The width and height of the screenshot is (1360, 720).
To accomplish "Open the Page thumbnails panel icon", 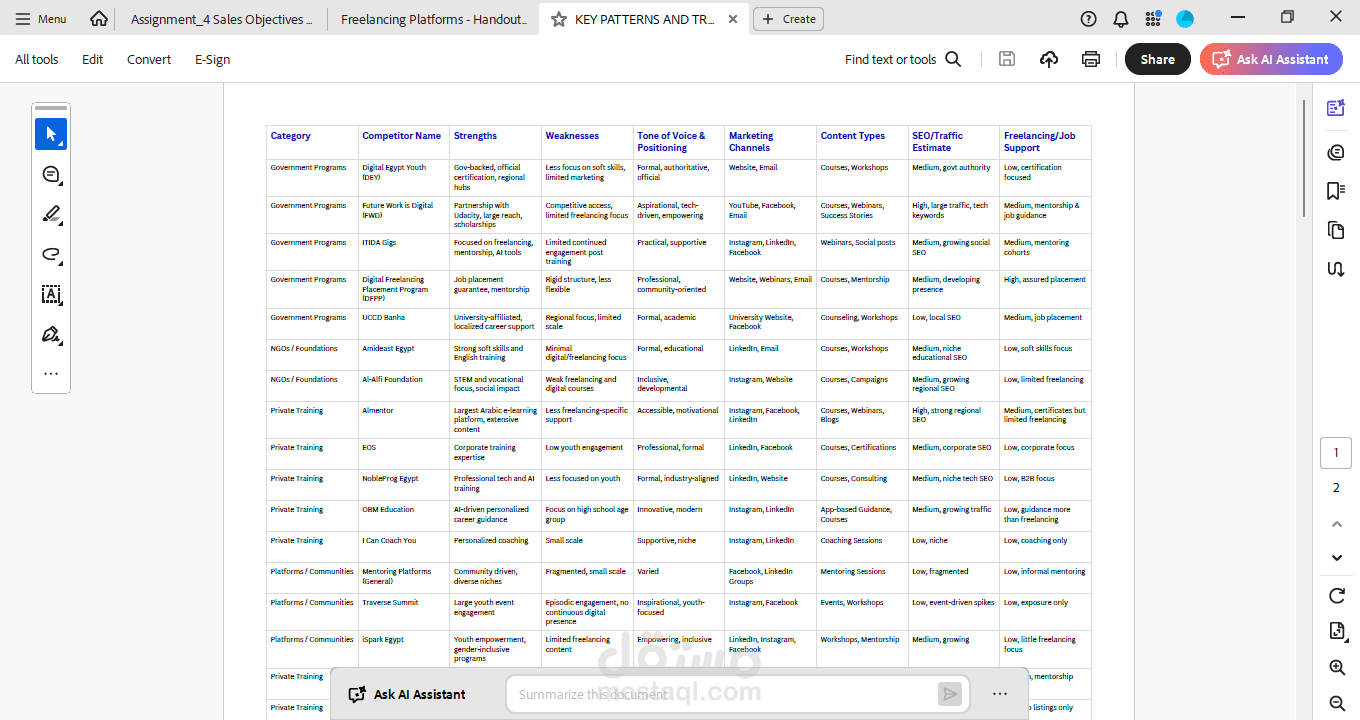I will pos(1336,230).
